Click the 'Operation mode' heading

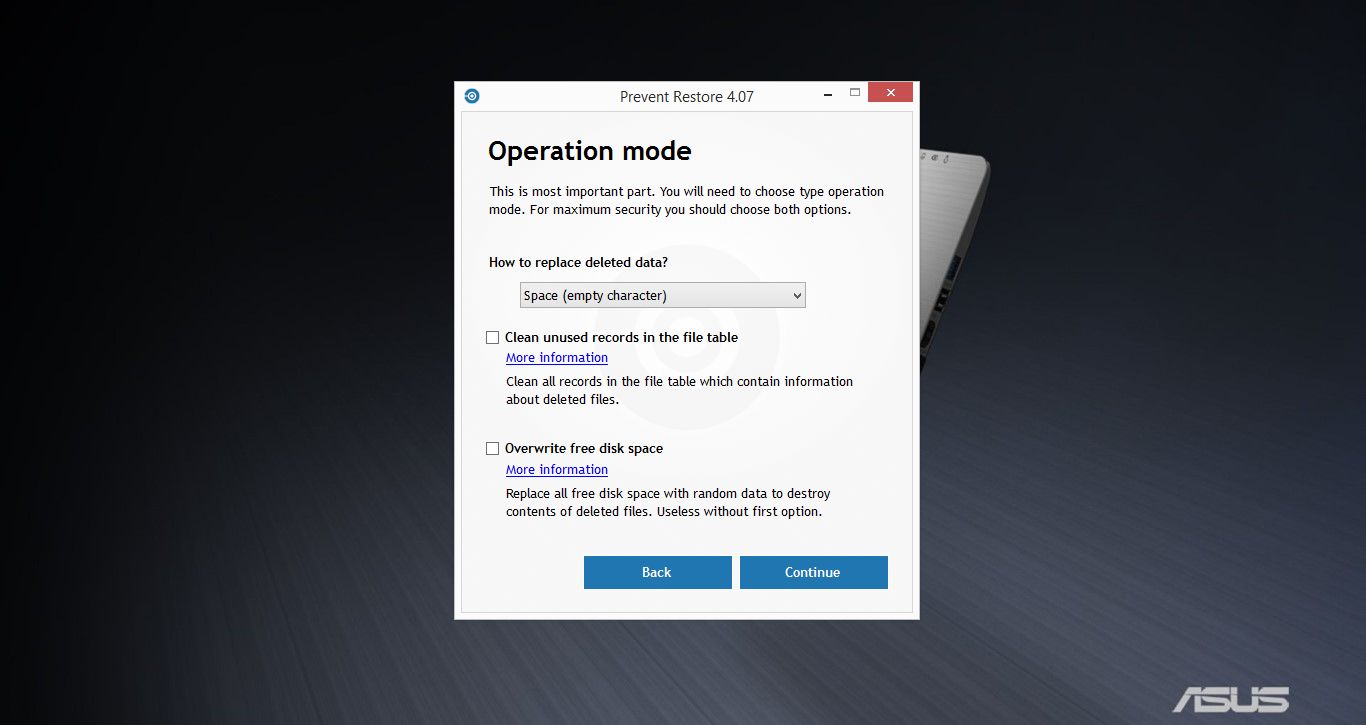[x=590, y=152]
